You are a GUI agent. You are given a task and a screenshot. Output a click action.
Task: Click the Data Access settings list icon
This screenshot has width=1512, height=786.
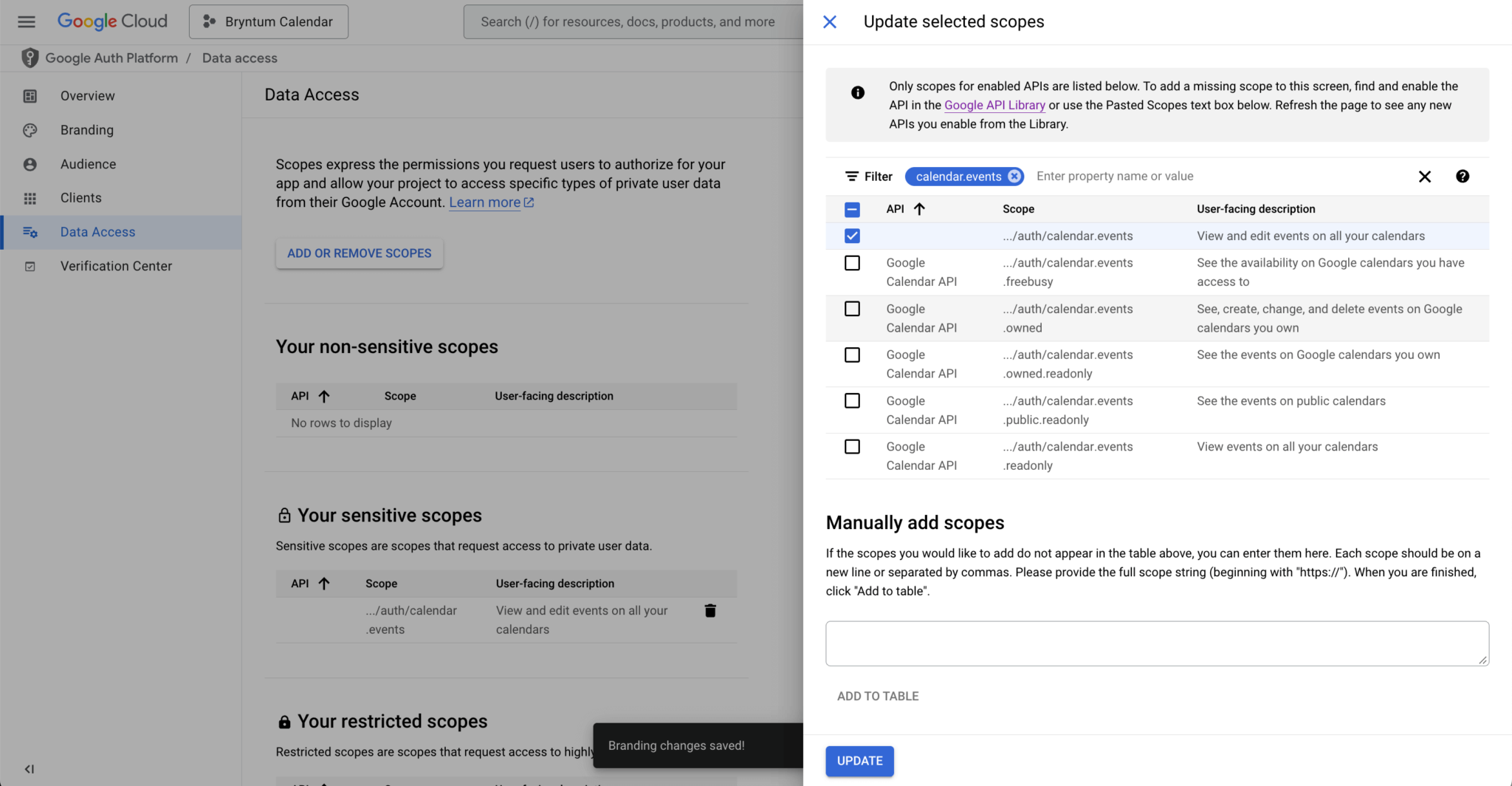pos(30,232)
